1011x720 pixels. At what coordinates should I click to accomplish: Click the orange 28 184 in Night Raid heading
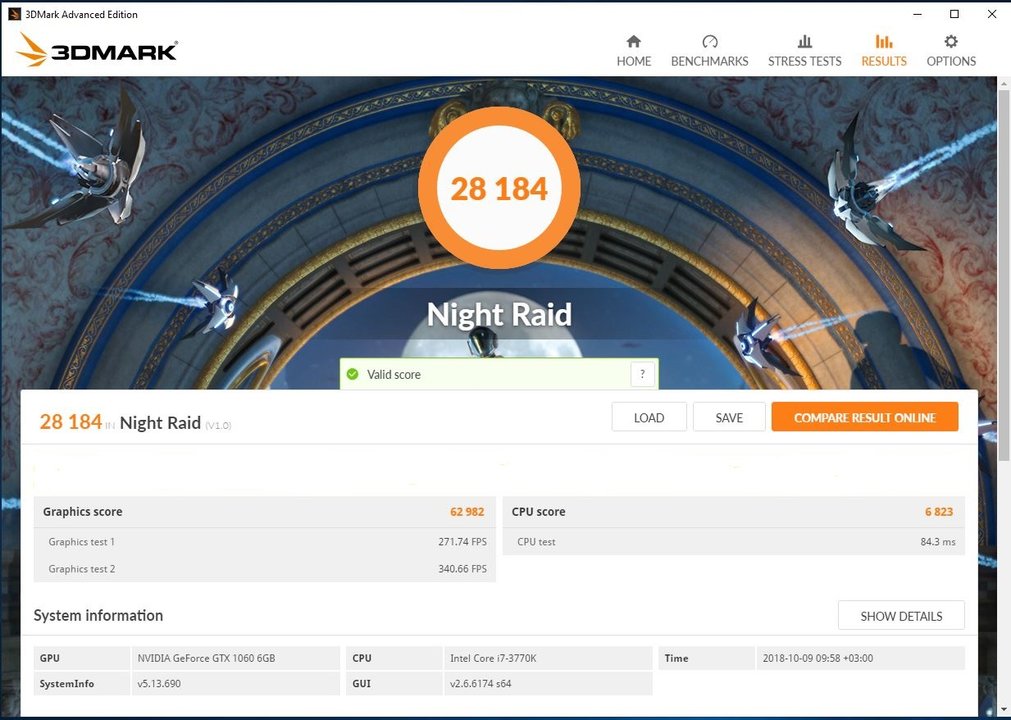[x=71, y=422]
